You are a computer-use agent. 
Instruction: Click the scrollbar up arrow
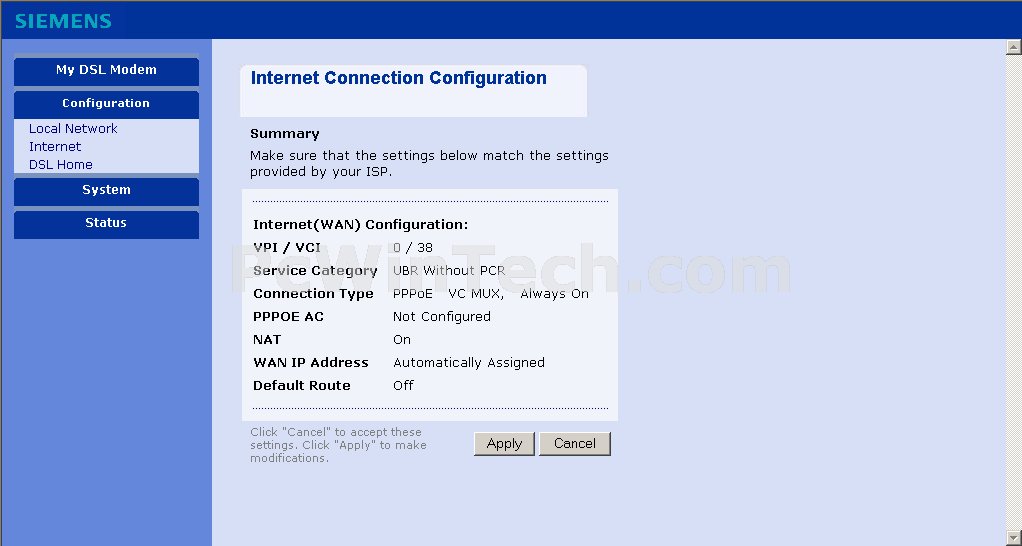tap(1014, 47)
